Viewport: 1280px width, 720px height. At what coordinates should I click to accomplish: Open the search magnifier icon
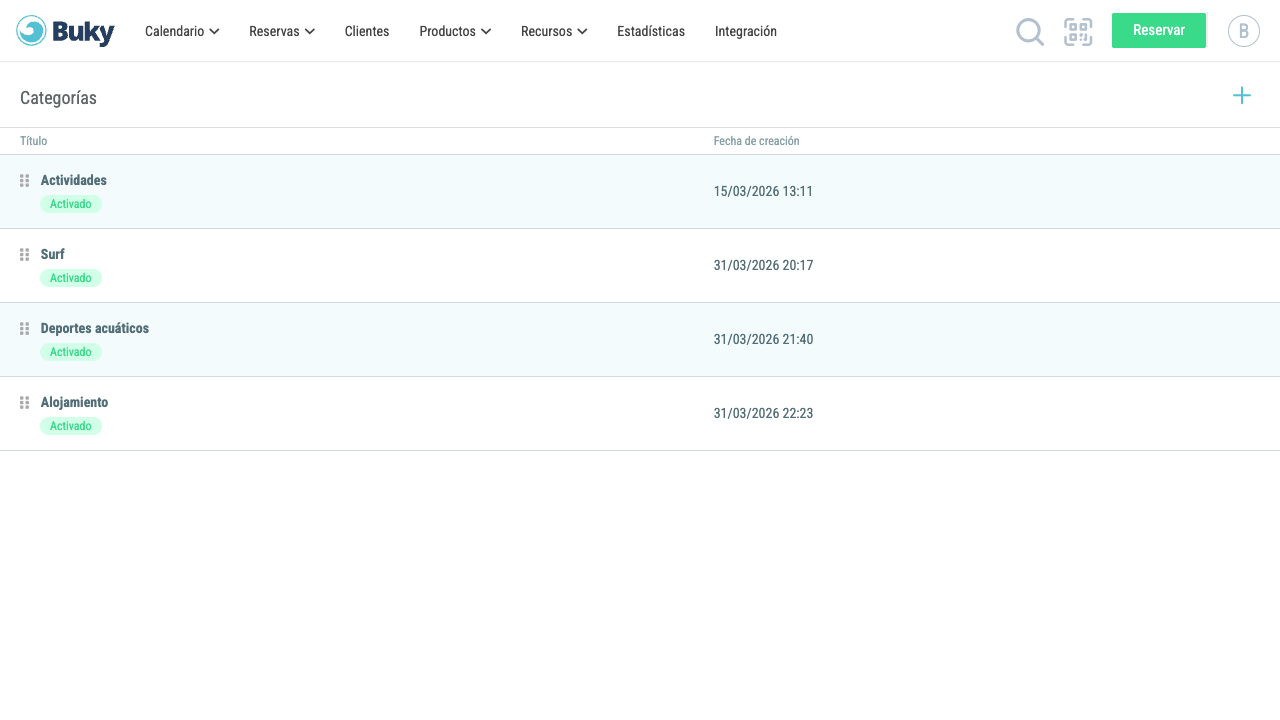pyautogui.click(x=1030, y=32)
